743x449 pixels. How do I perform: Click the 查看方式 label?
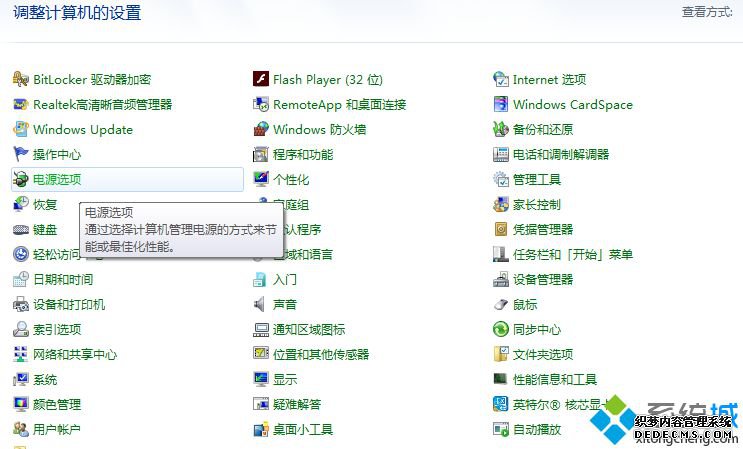(x=707, y=12)
